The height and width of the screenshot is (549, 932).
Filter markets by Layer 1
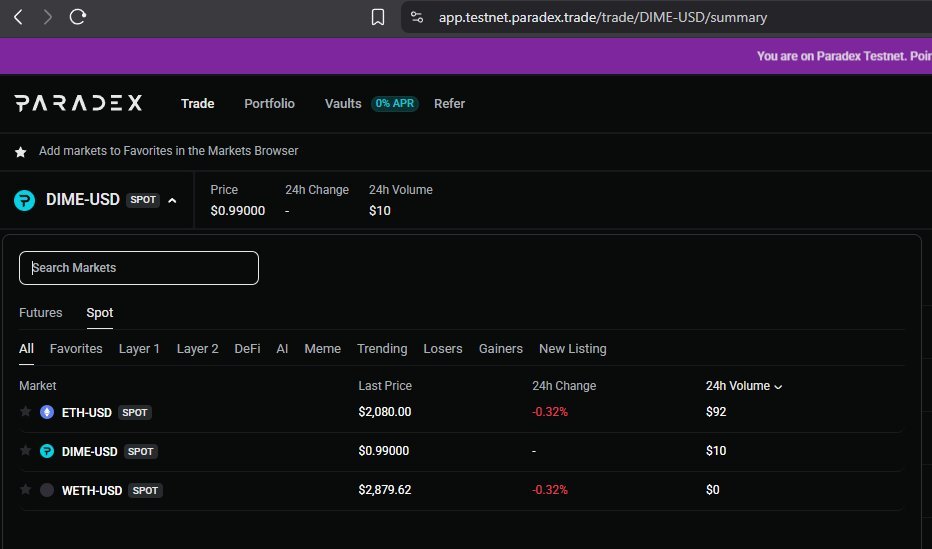pos(139,349)
